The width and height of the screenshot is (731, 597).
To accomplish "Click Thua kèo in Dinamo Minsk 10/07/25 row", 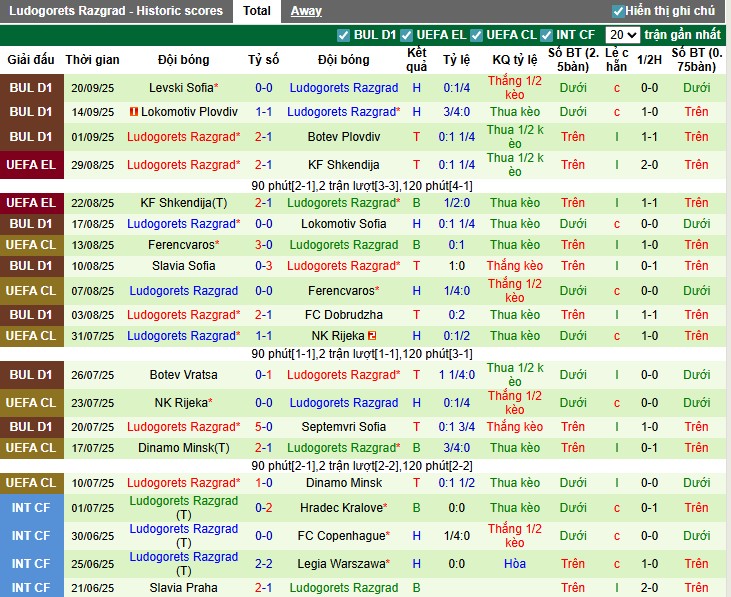I will point(515,483).
